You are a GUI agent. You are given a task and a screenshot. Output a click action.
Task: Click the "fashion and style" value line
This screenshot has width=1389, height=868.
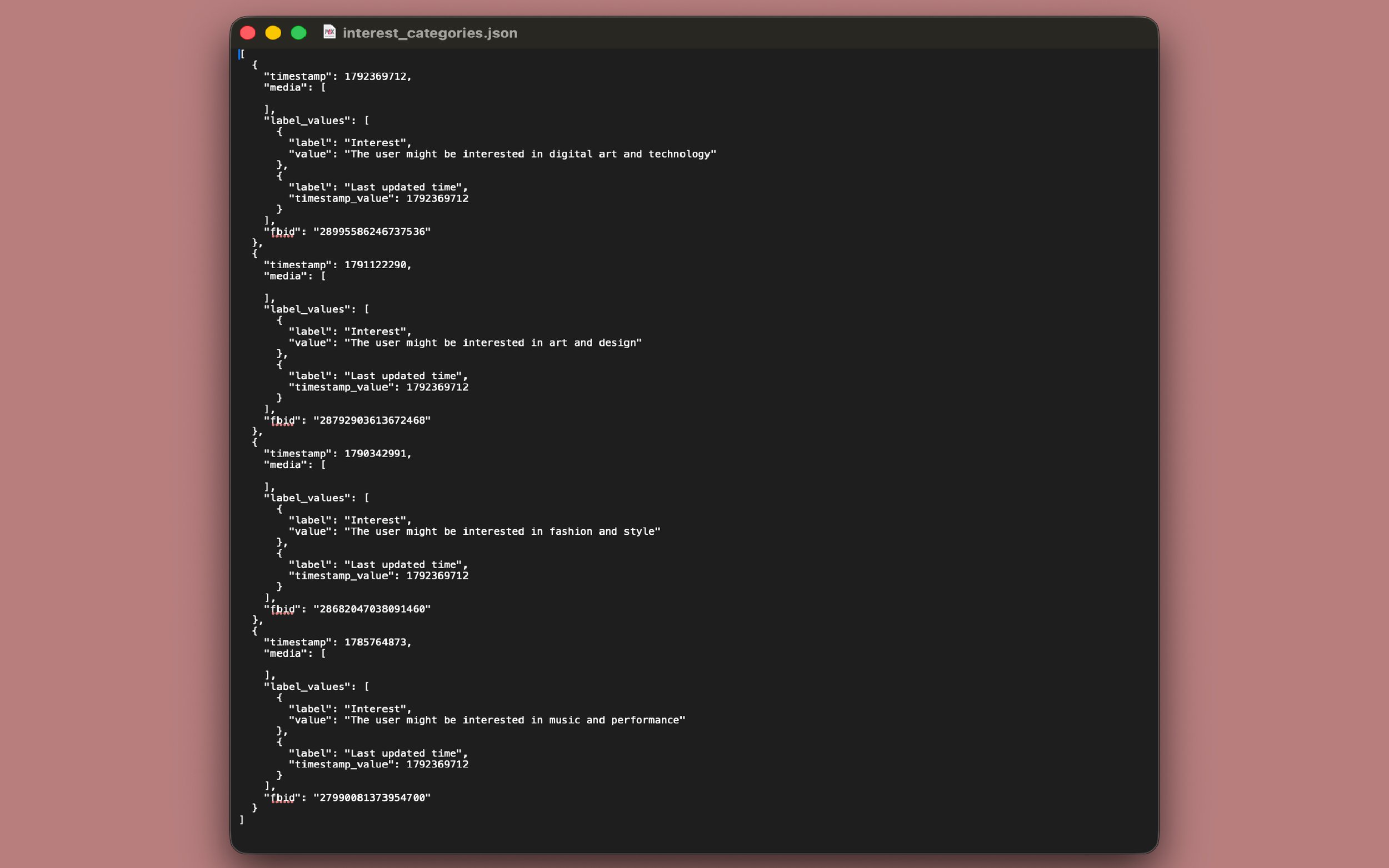tap(474, 531)
